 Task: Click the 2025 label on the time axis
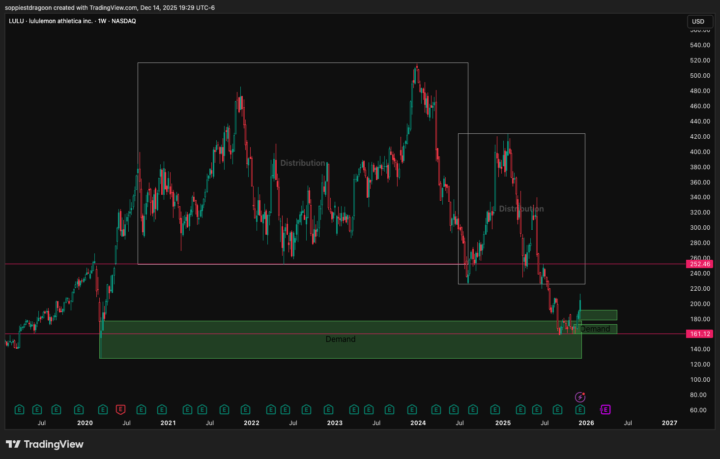click(503, 423)
